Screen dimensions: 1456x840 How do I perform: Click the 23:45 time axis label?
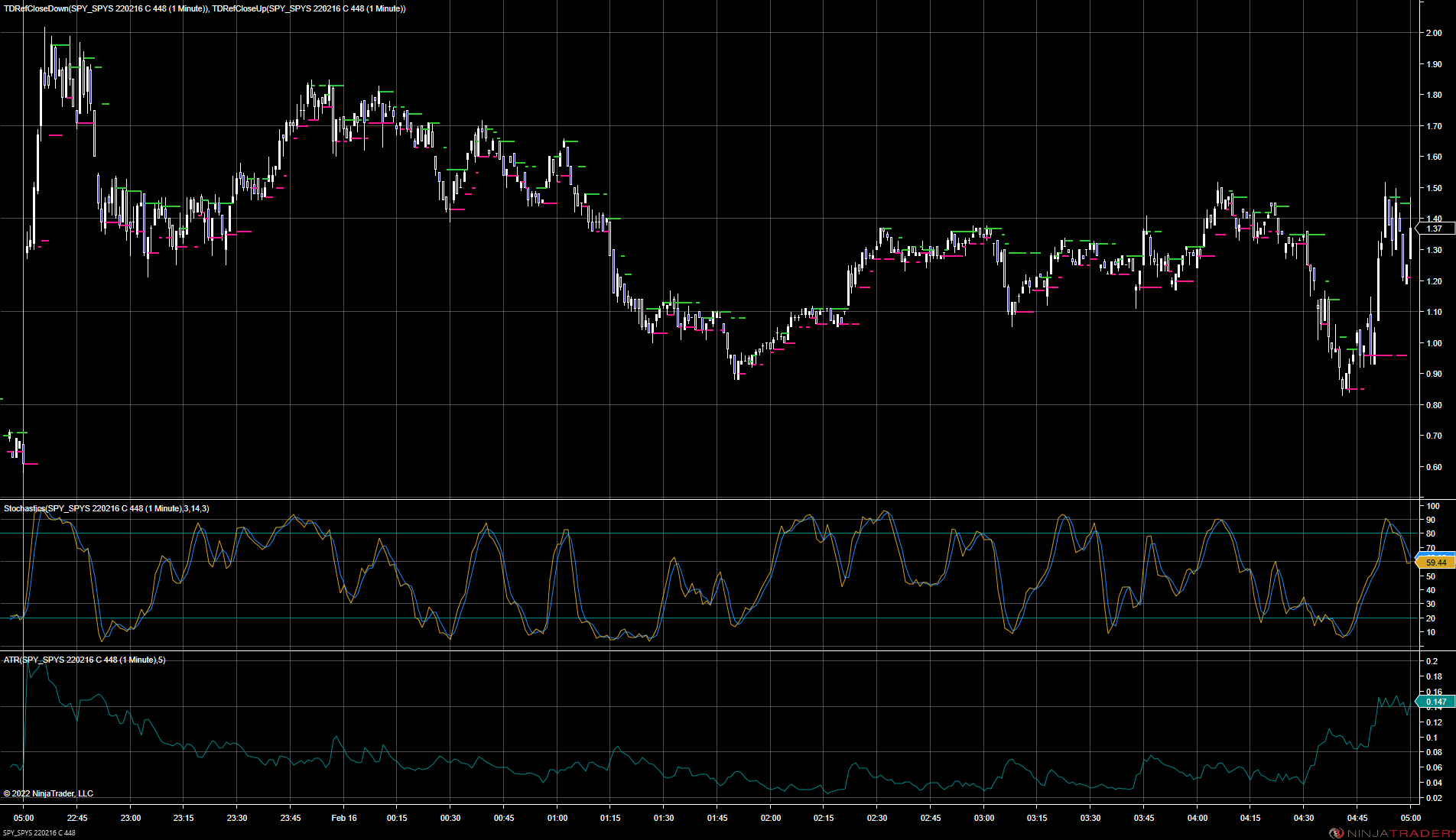291,818
